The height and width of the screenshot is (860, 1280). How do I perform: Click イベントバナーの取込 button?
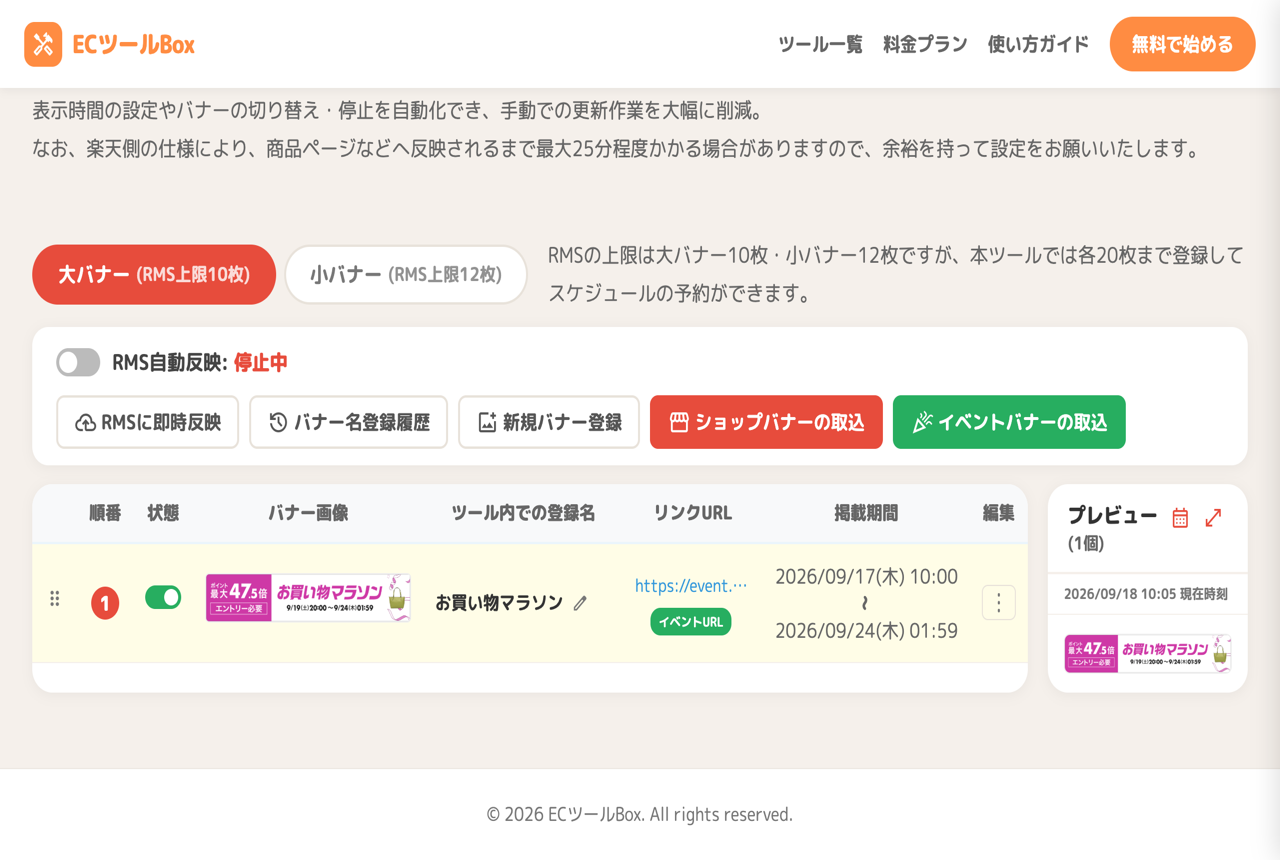(1009, 422)
